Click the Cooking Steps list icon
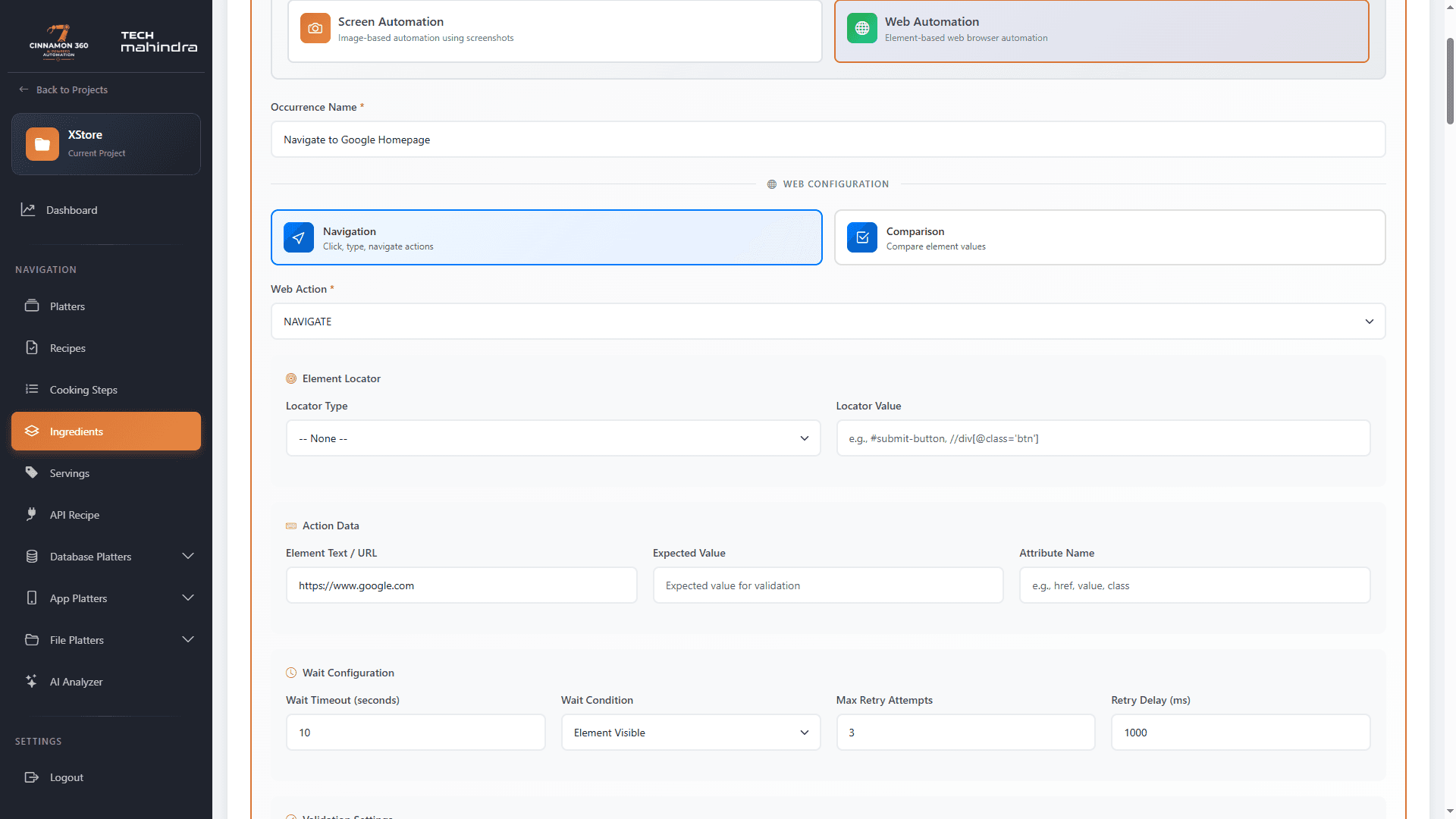 [x=32, y=389]
